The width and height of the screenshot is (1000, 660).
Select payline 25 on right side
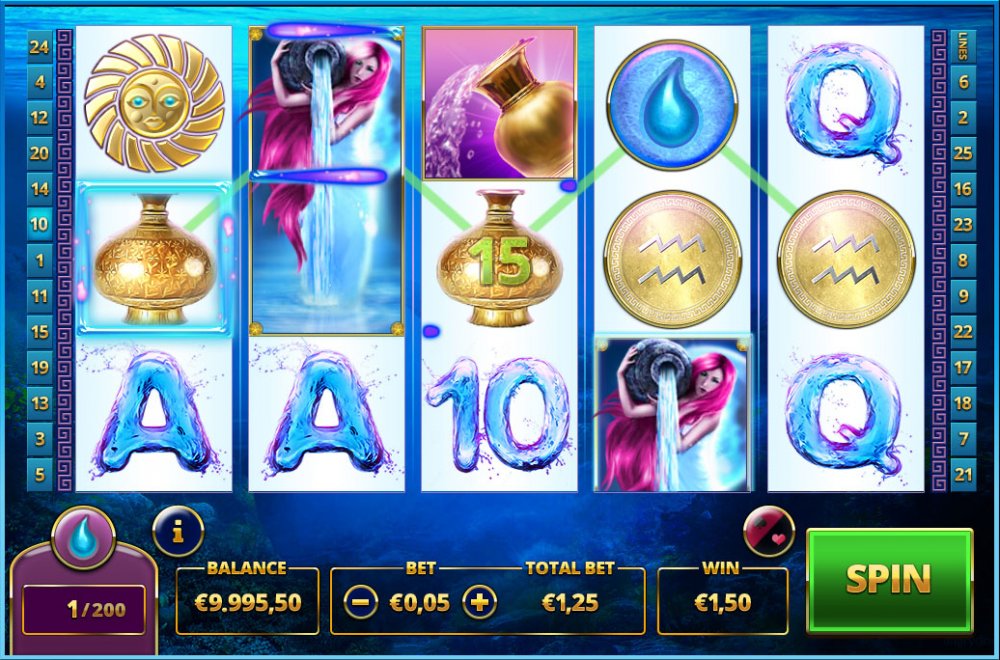(x=963, y=153)
